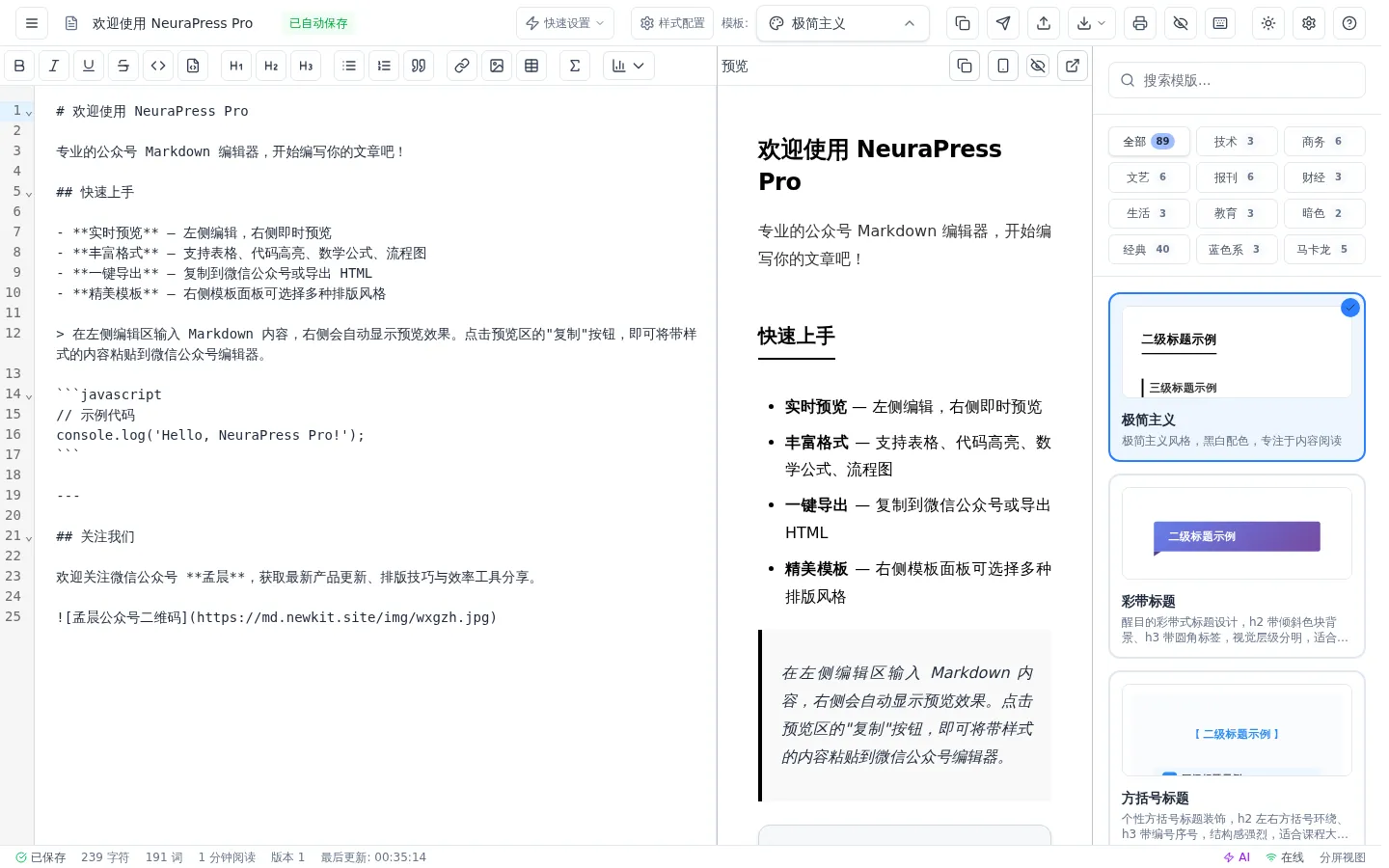
Task: Focus the 搜索模版 search field
Action: coord(1237,80)
